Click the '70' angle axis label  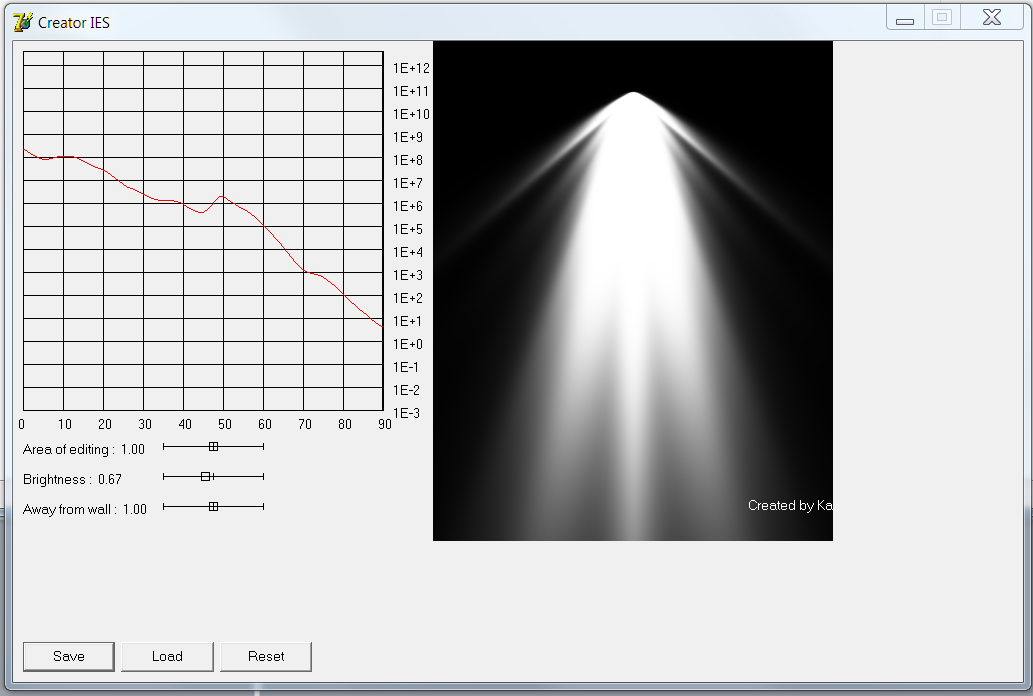304,424
